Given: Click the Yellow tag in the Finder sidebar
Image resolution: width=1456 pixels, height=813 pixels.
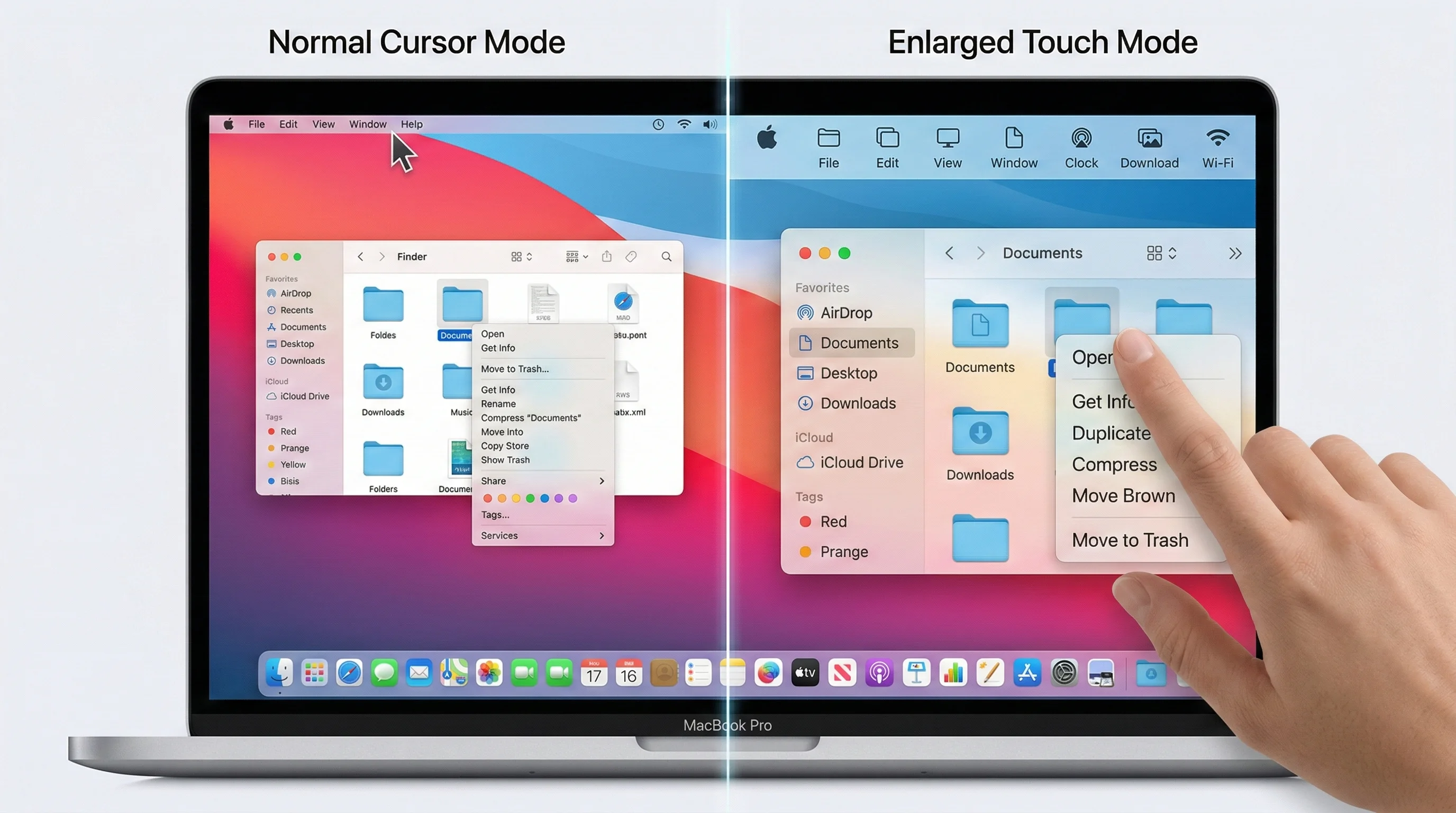Looking at the screenshot, I should coord(286,465).
